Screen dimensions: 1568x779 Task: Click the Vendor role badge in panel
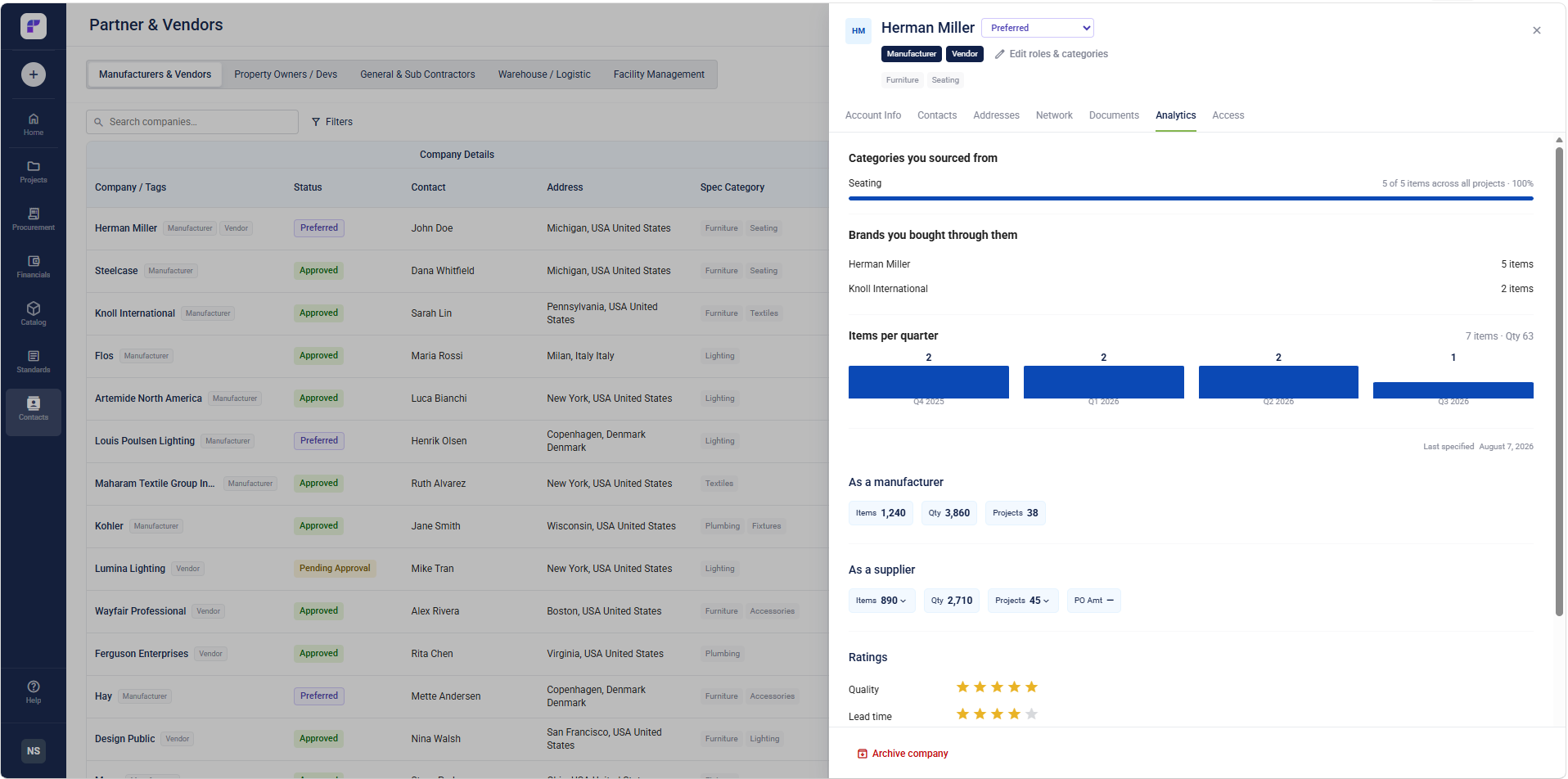[x=964, y=54]
